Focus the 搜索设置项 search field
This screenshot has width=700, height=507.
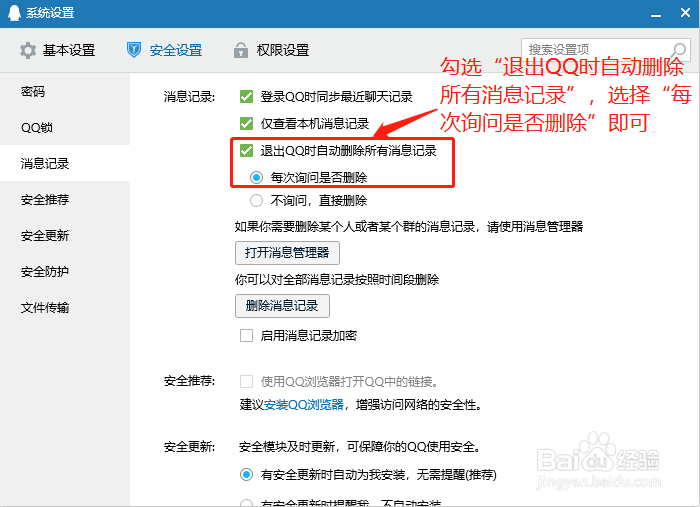point(606,49)
